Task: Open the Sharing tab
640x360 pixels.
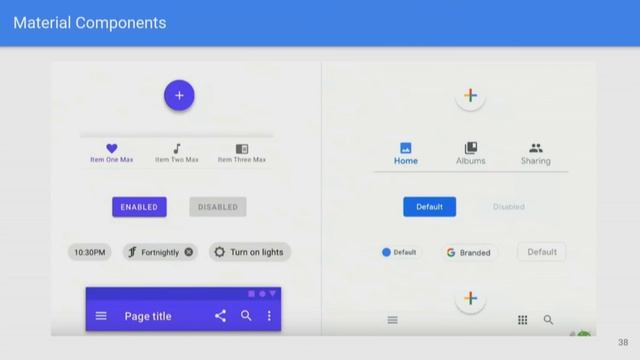Action: pyautogui.click(x=536, y=153)
